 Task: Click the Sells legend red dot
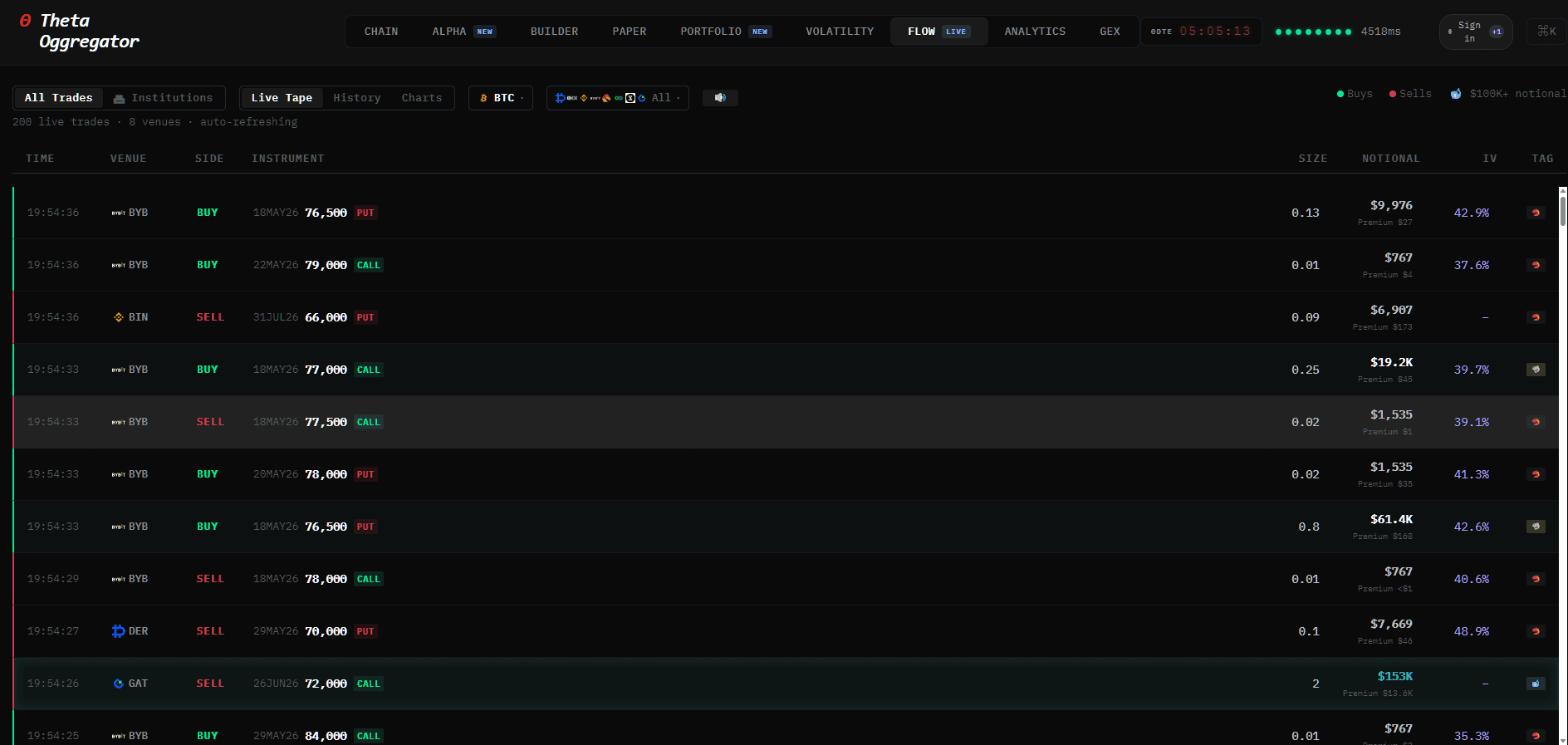pyautogui.click(x=1393, y=94)
